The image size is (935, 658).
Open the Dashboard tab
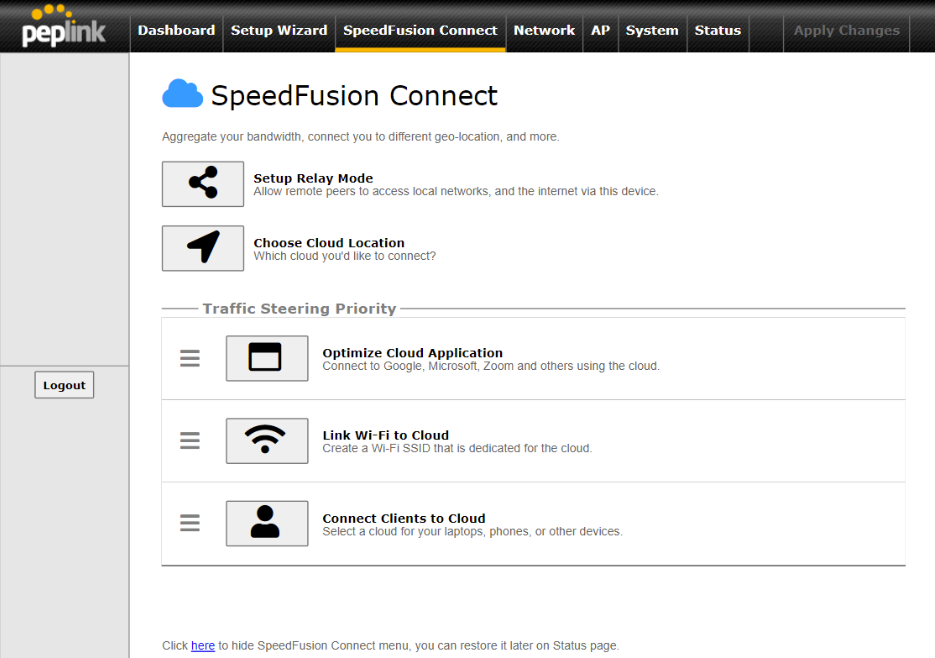177,30
